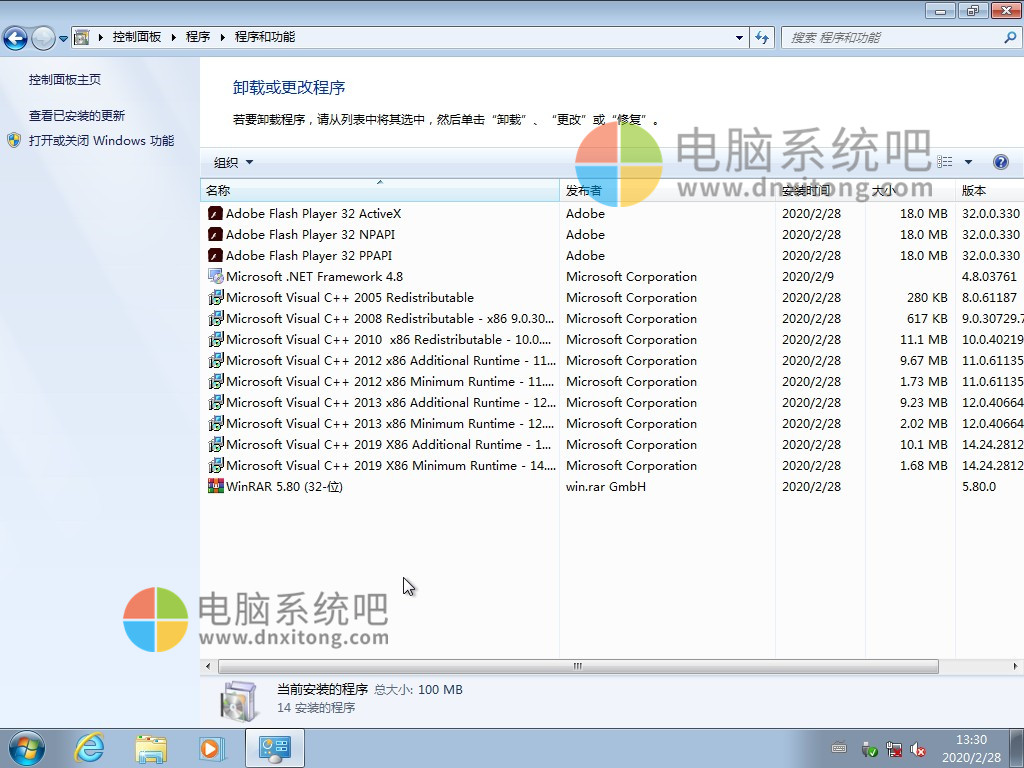Image resolution: width=1024 pixels, height=768 pixels.
Task: Open 查看已安装的更新 link
Action: (76, 116)
